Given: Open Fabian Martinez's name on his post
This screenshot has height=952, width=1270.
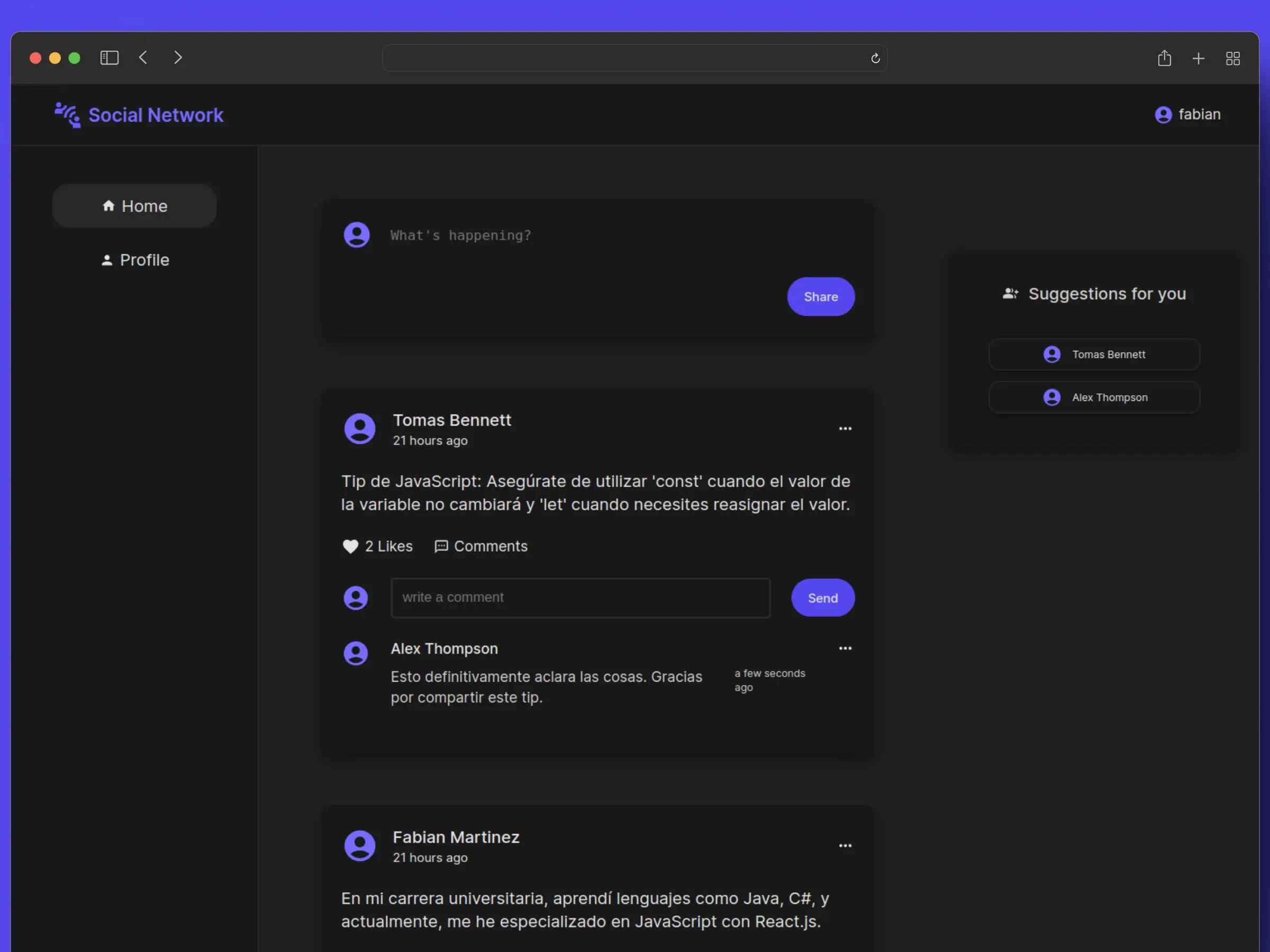Looking at the screenshot, I should tap(456, 837).
